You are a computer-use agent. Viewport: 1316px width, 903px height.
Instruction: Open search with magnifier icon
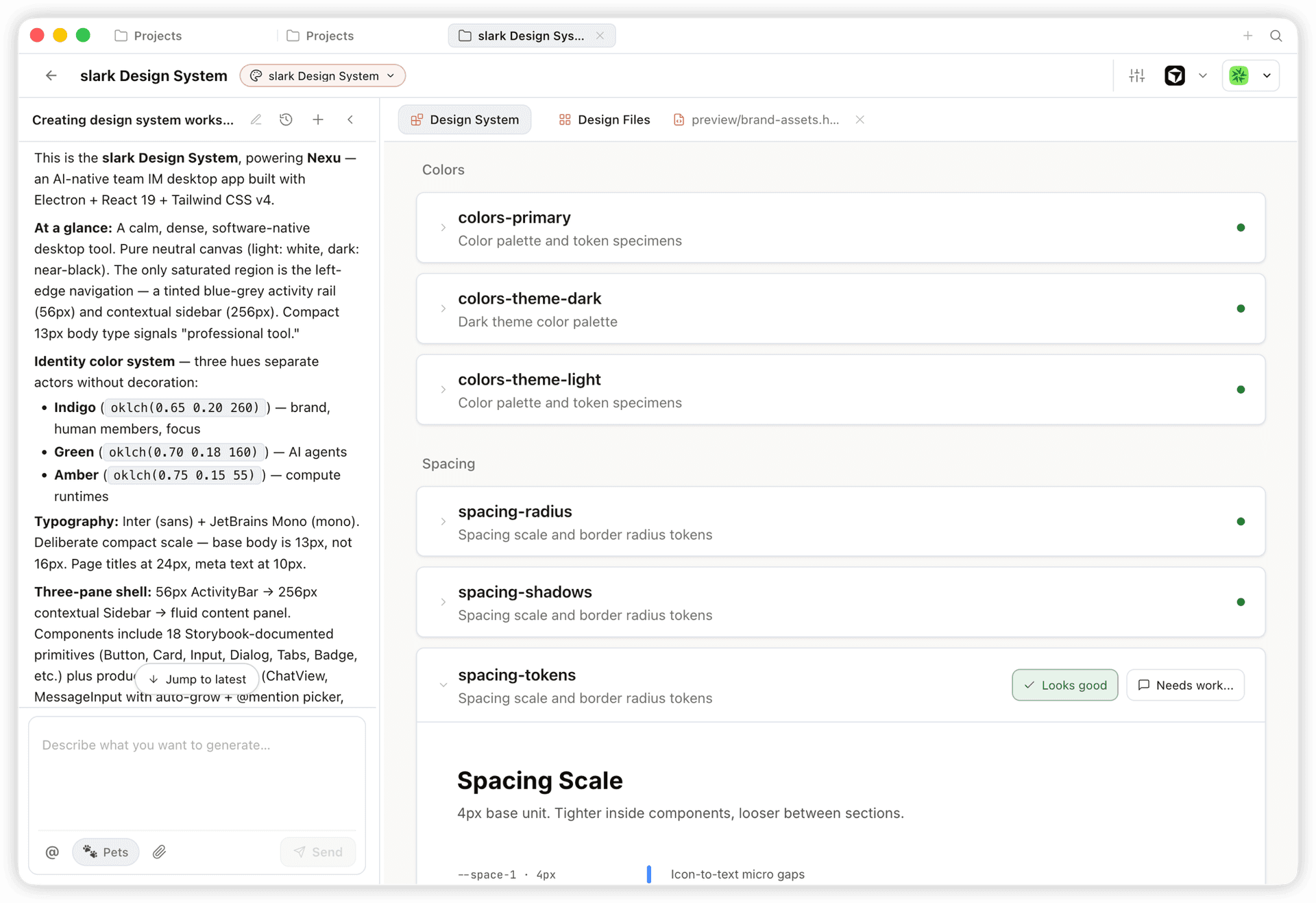coord(1276,36)
